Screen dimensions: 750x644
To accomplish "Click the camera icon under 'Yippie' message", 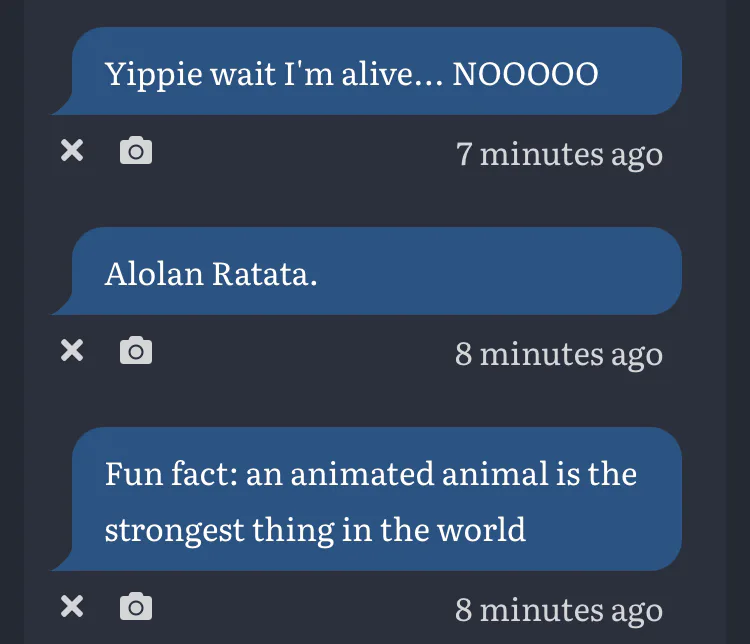I will click(136, 152).
